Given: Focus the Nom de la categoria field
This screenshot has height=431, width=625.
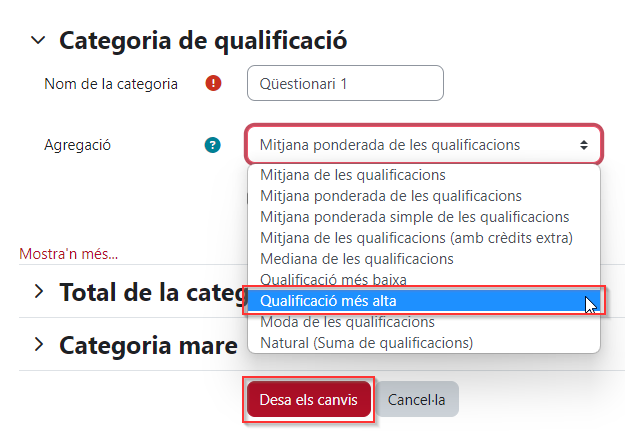Looking at the screenshot, I should pyautogui.click(x=345, y=83).
